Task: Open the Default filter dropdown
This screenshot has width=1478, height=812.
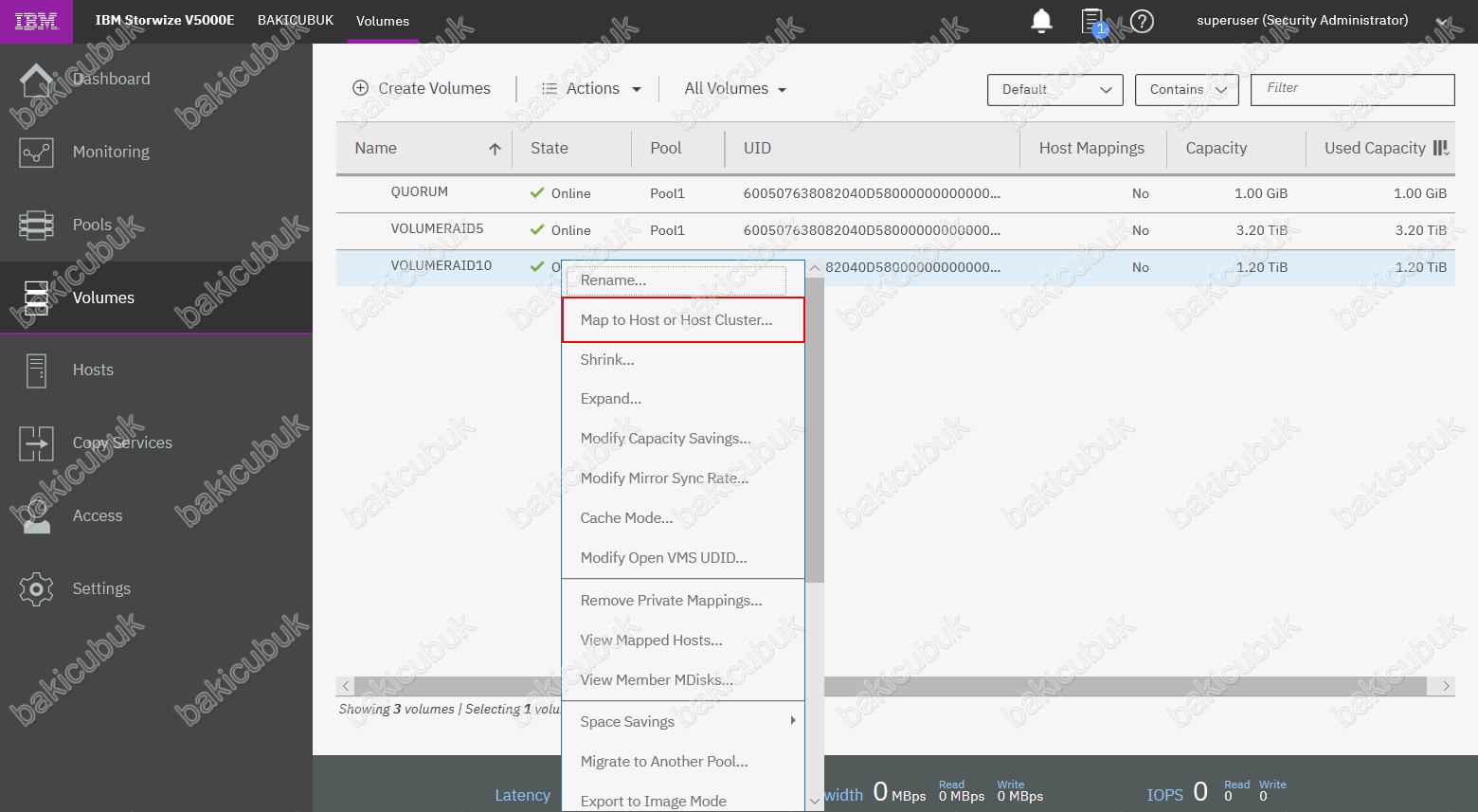Action: (x=1054, y=89)
